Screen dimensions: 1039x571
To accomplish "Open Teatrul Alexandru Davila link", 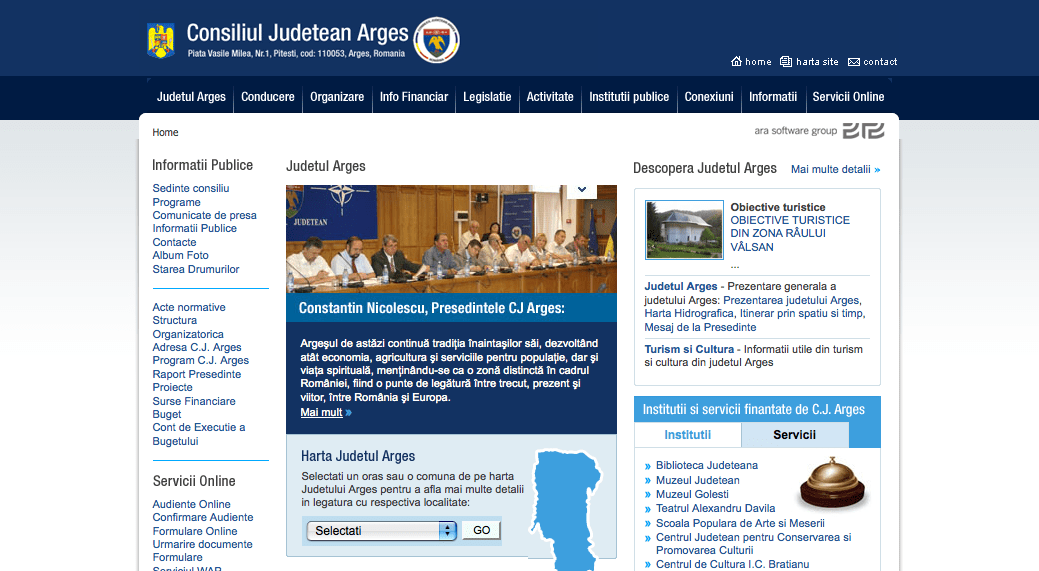I will (x=716, y=508).
